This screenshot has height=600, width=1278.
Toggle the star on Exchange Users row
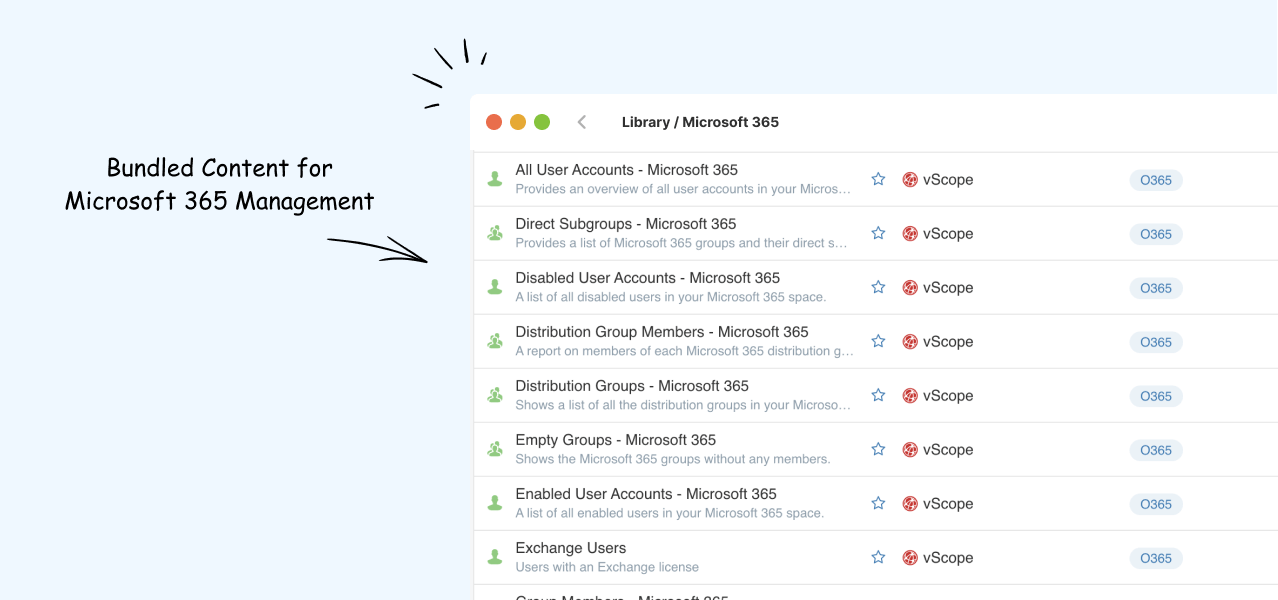878,557
